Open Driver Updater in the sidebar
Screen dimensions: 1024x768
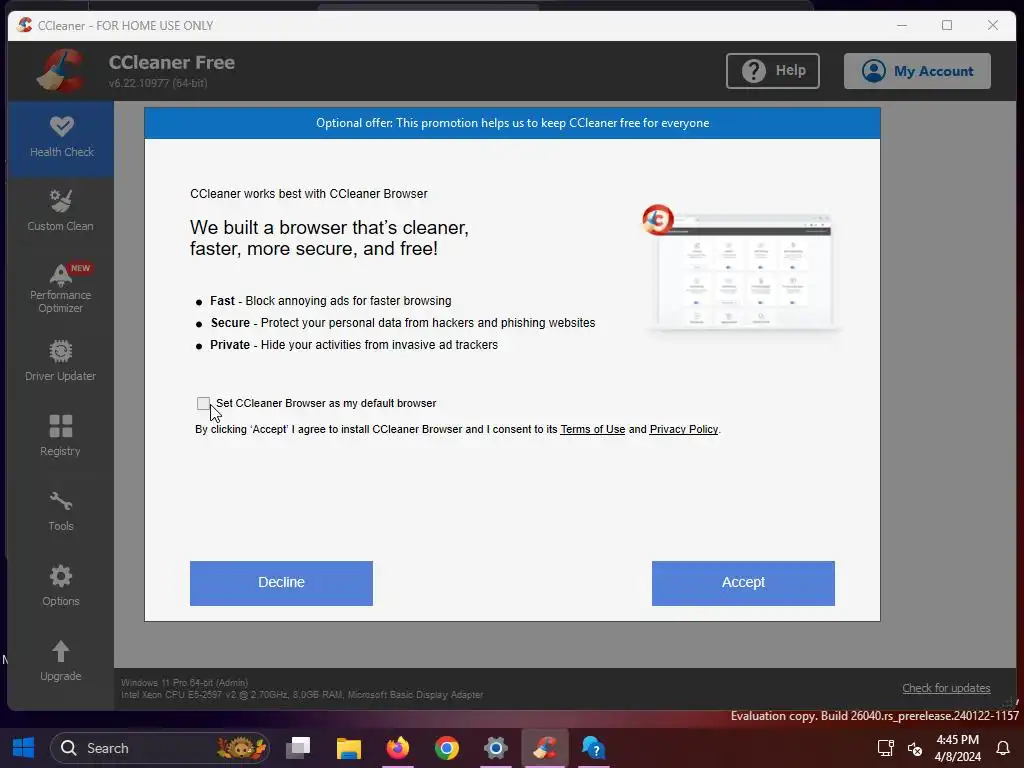[x=61, y=360]
